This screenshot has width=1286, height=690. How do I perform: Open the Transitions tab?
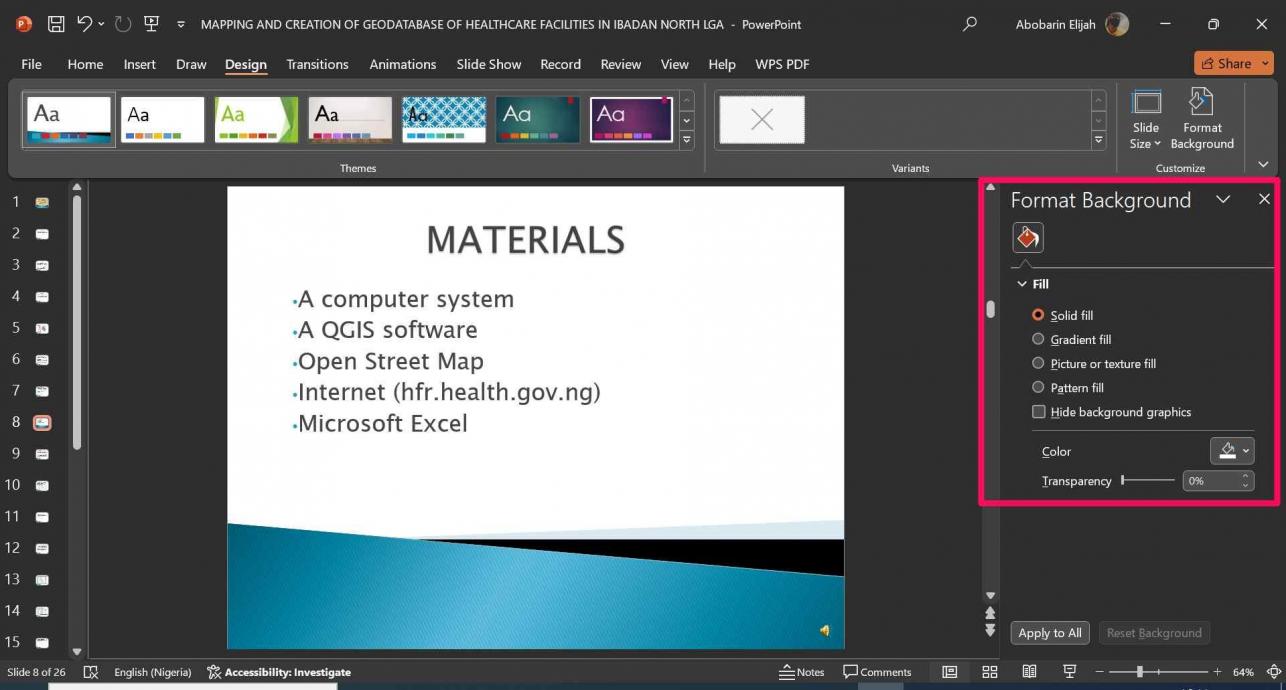(317, 64)
